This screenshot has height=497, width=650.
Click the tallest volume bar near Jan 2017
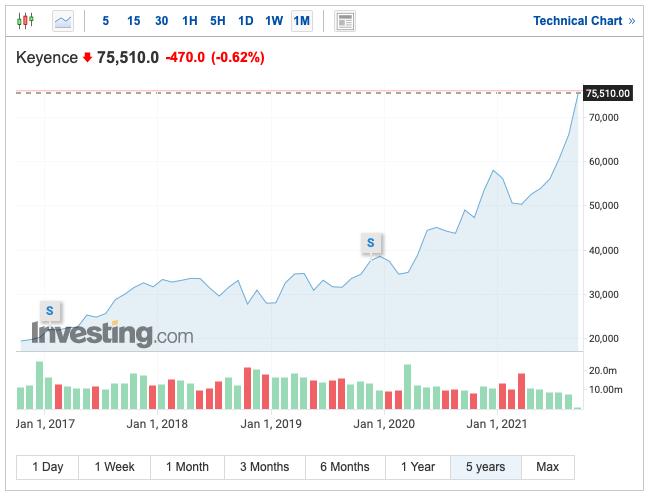point(39,385)
